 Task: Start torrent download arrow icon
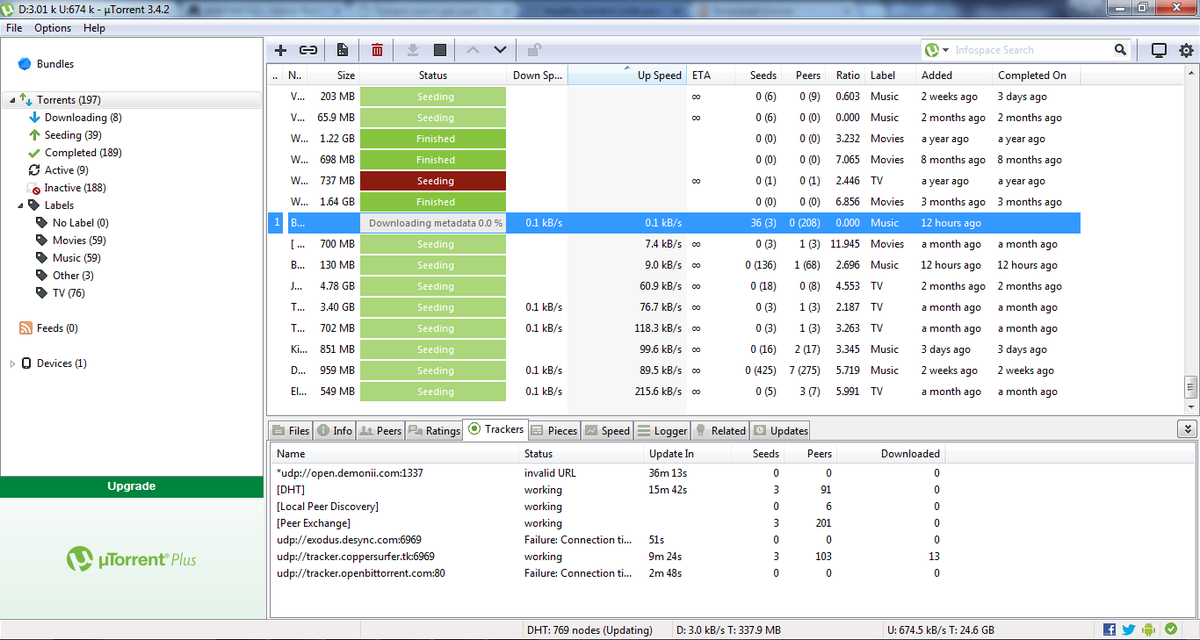(412, 50)
